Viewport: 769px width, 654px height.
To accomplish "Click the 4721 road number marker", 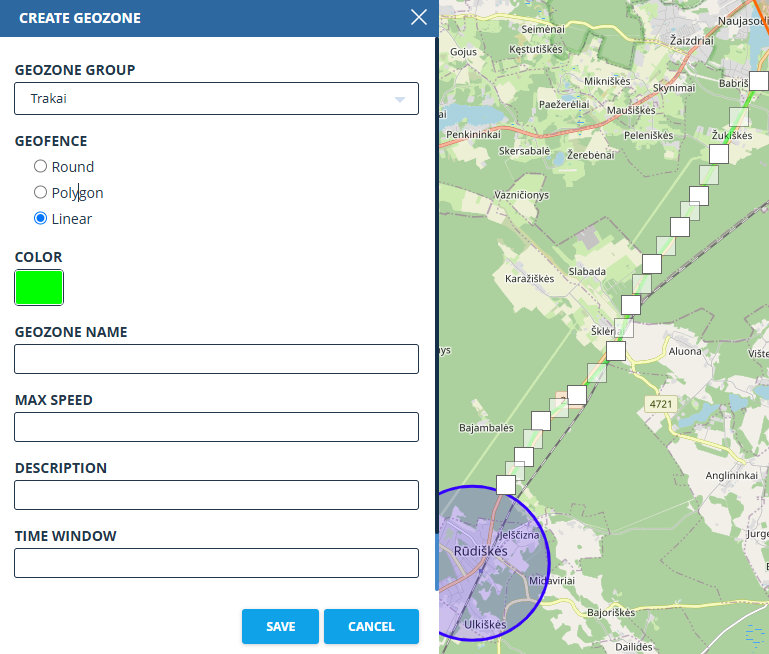I will (x=660, y=404).
